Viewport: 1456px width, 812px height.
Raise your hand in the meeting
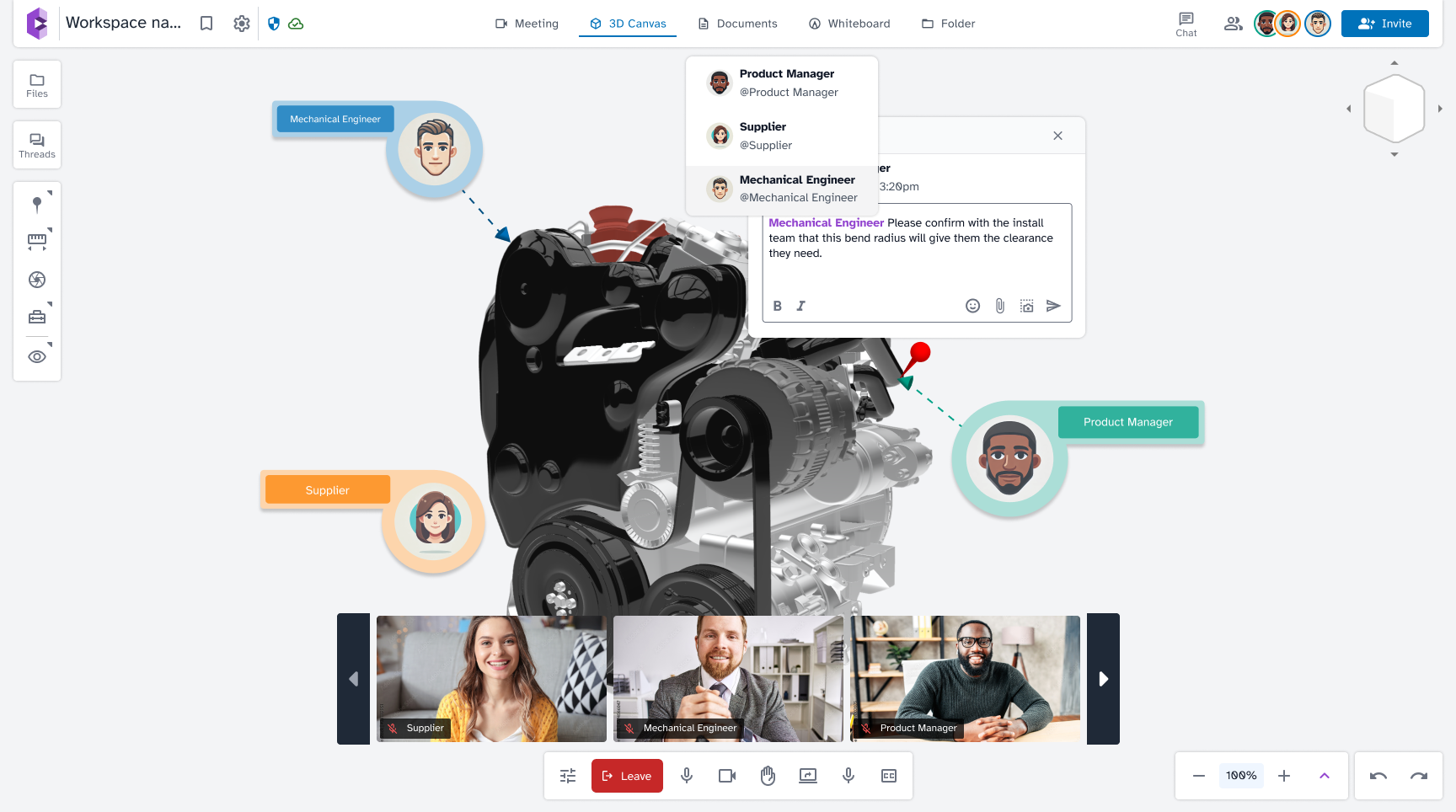point(767,775)
